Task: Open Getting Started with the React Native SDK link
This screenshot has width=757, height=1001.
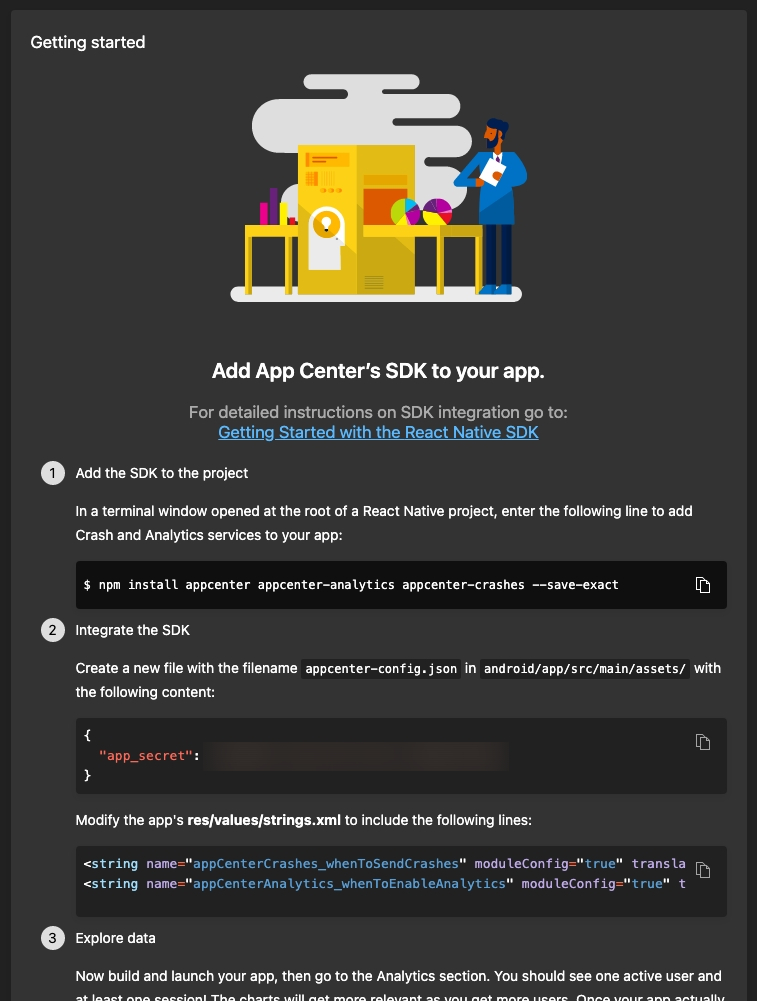Action: tap(378, 432)
